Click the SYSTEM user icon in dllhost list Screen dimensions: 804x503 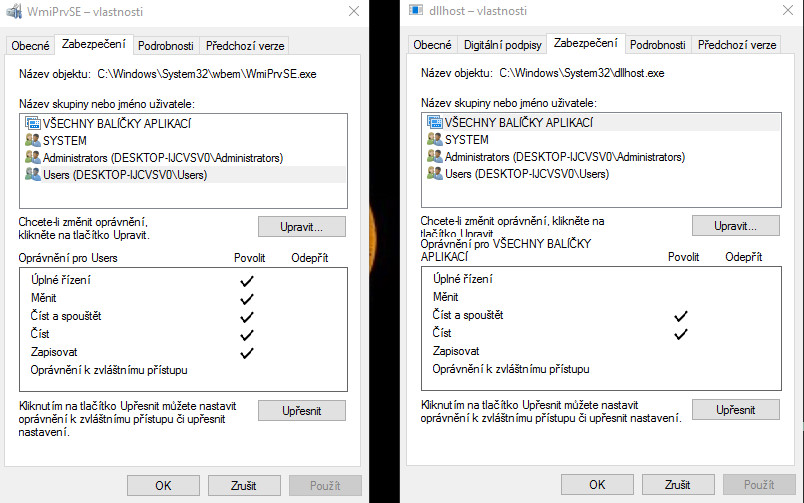click(x=435, y=140)
